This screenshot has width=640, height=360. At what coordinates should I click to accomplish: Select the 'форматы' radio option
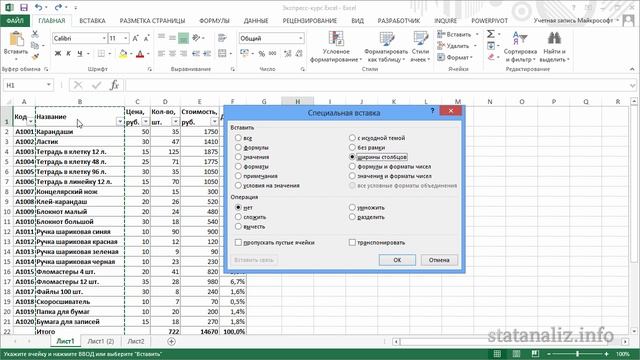[238, 167]
